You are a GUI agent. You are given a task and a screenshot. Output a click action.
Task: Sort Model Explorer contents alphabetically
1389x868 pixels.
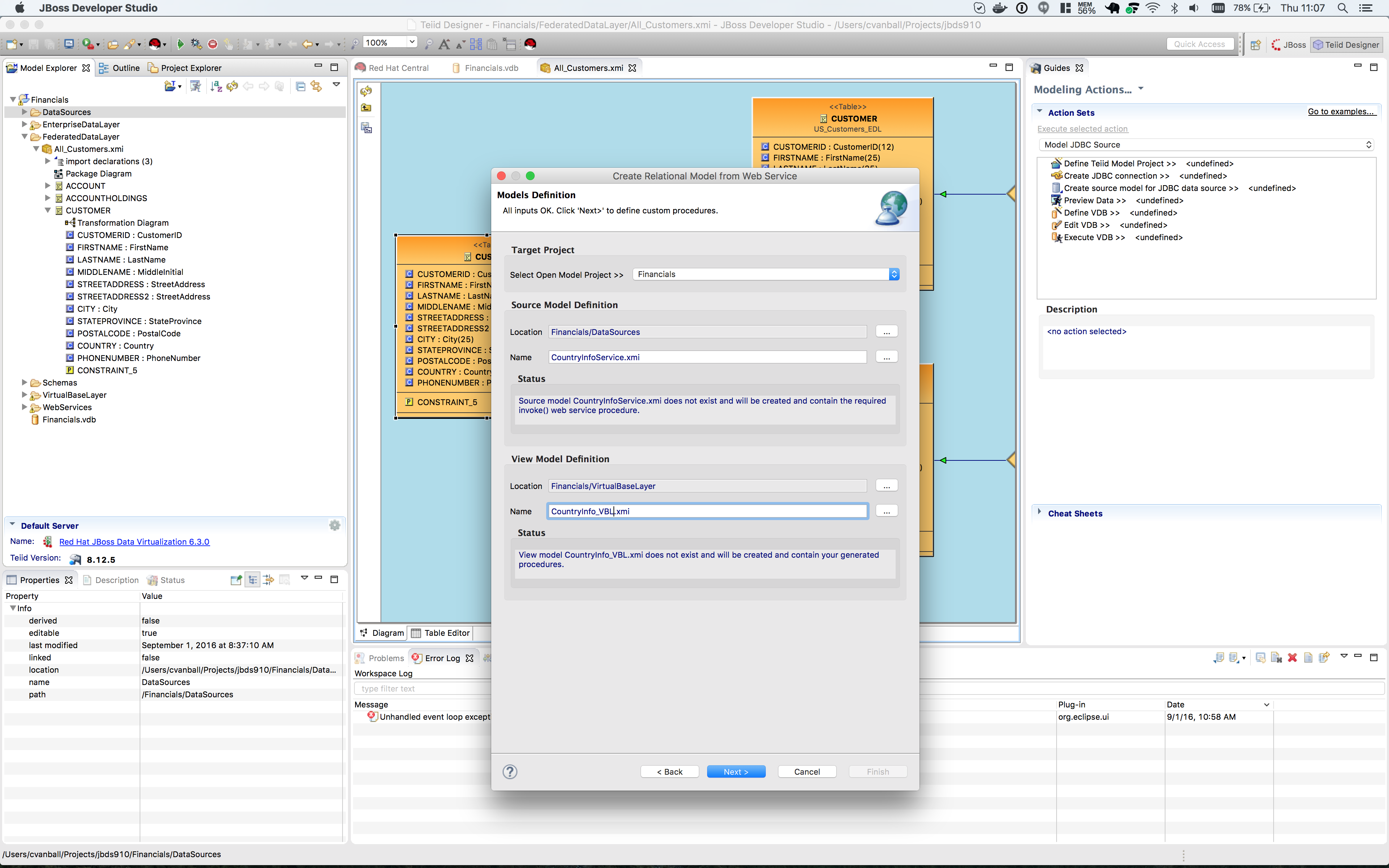coord(216,86)
